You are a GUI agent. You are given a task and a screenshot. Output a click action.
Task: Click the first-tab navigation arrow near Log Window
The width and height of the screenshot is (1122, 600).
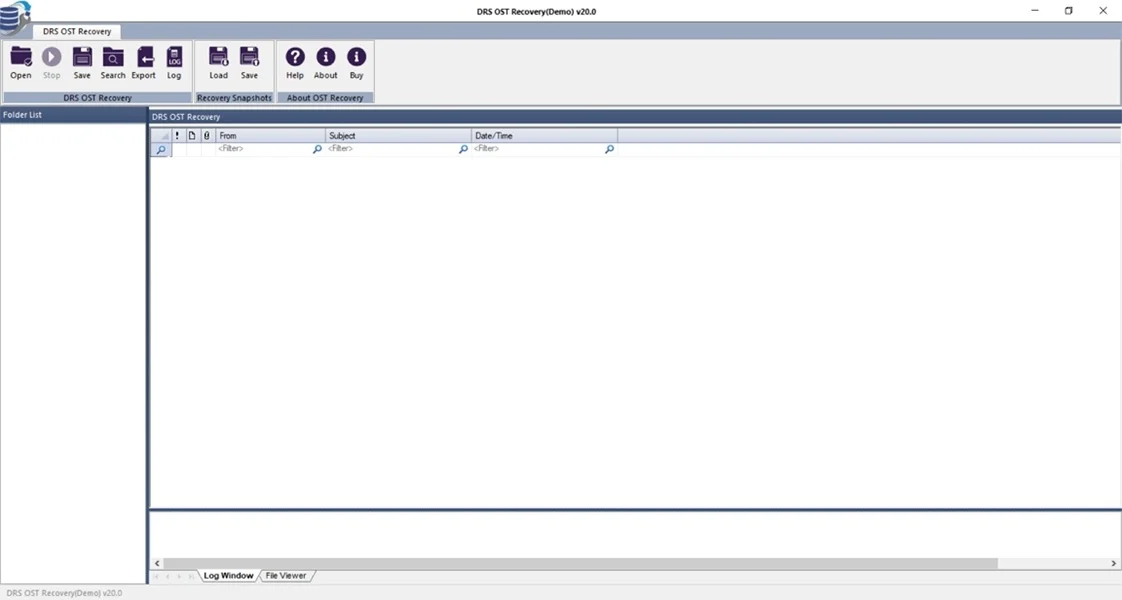click(156, 576)
